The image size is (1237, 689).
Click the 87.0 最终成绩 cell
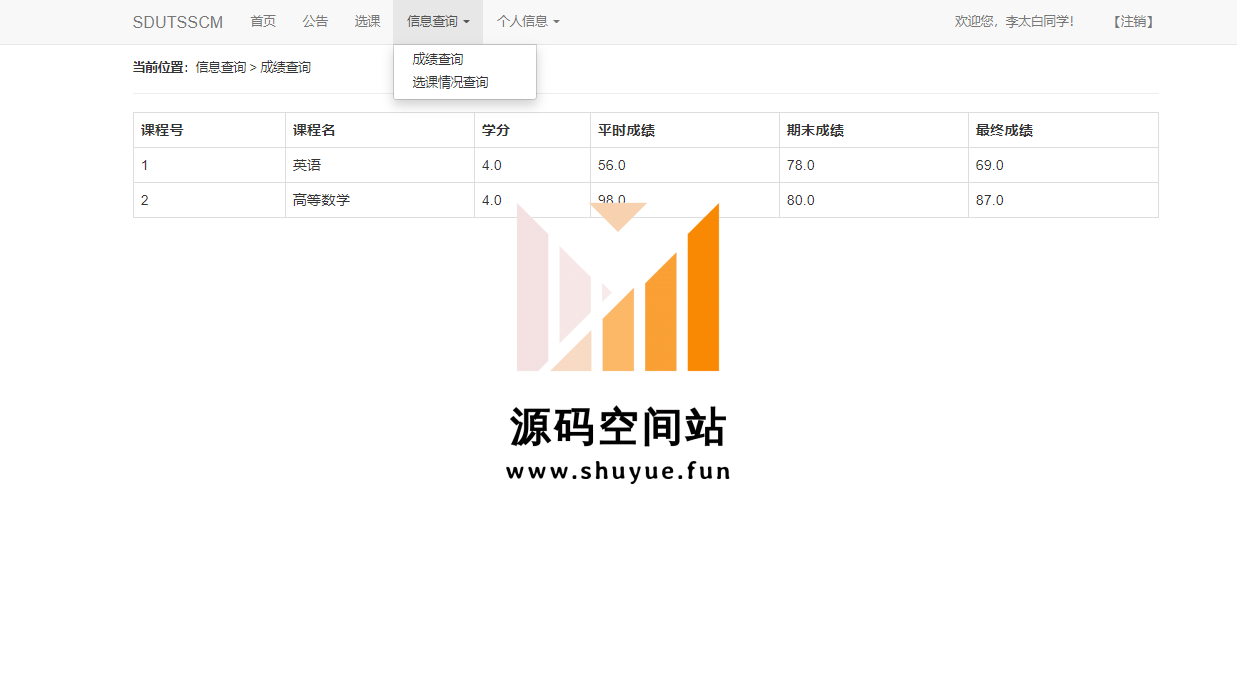1063,200
